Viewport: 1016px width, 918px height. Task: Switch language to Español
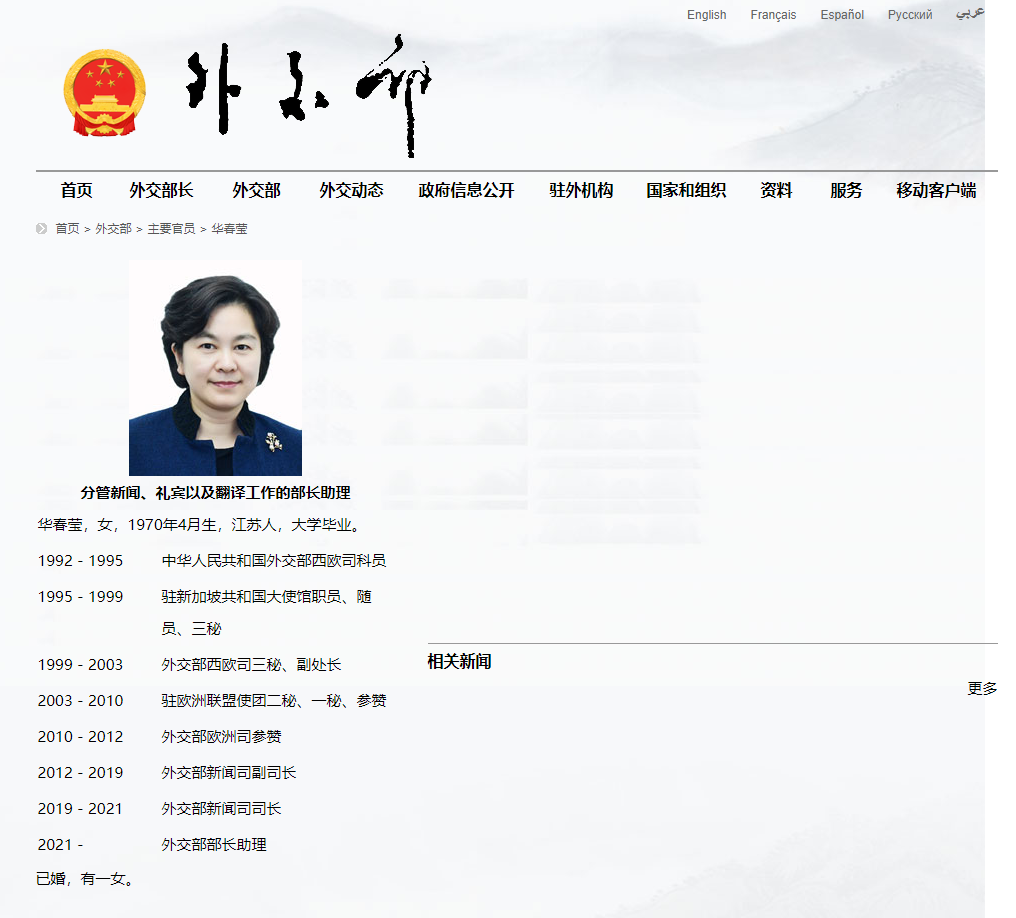point(842,15)
